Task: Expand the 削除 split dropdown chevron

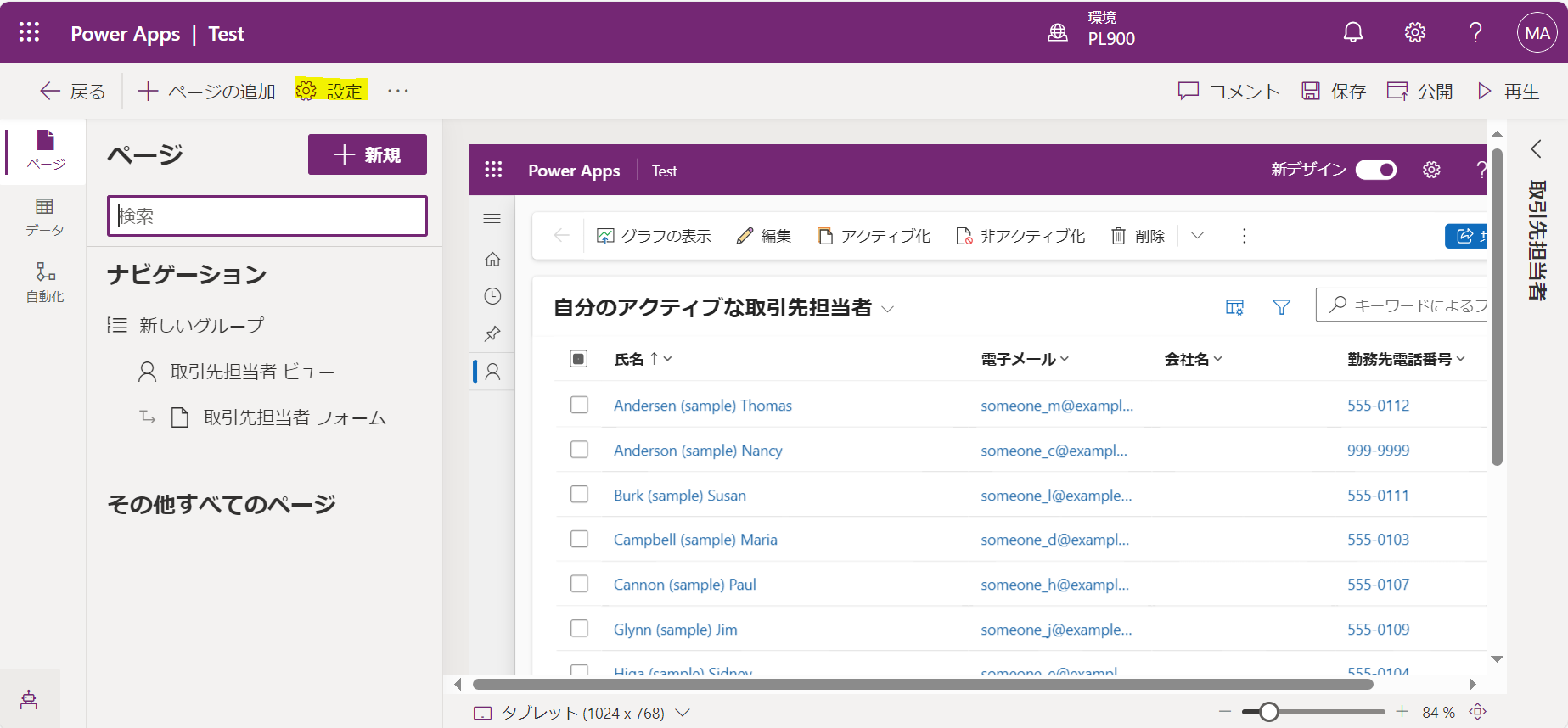Action: point(1197,236)
